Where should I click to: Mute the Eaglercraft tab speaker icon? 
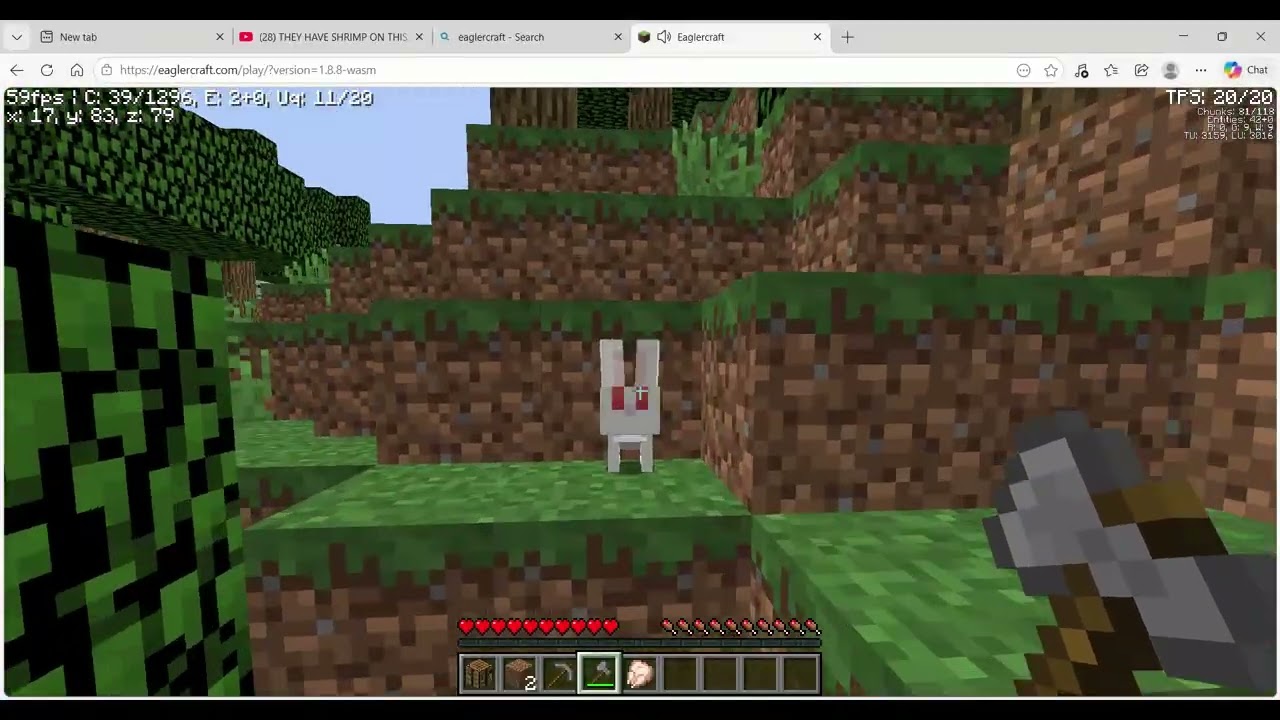(664, 37)
